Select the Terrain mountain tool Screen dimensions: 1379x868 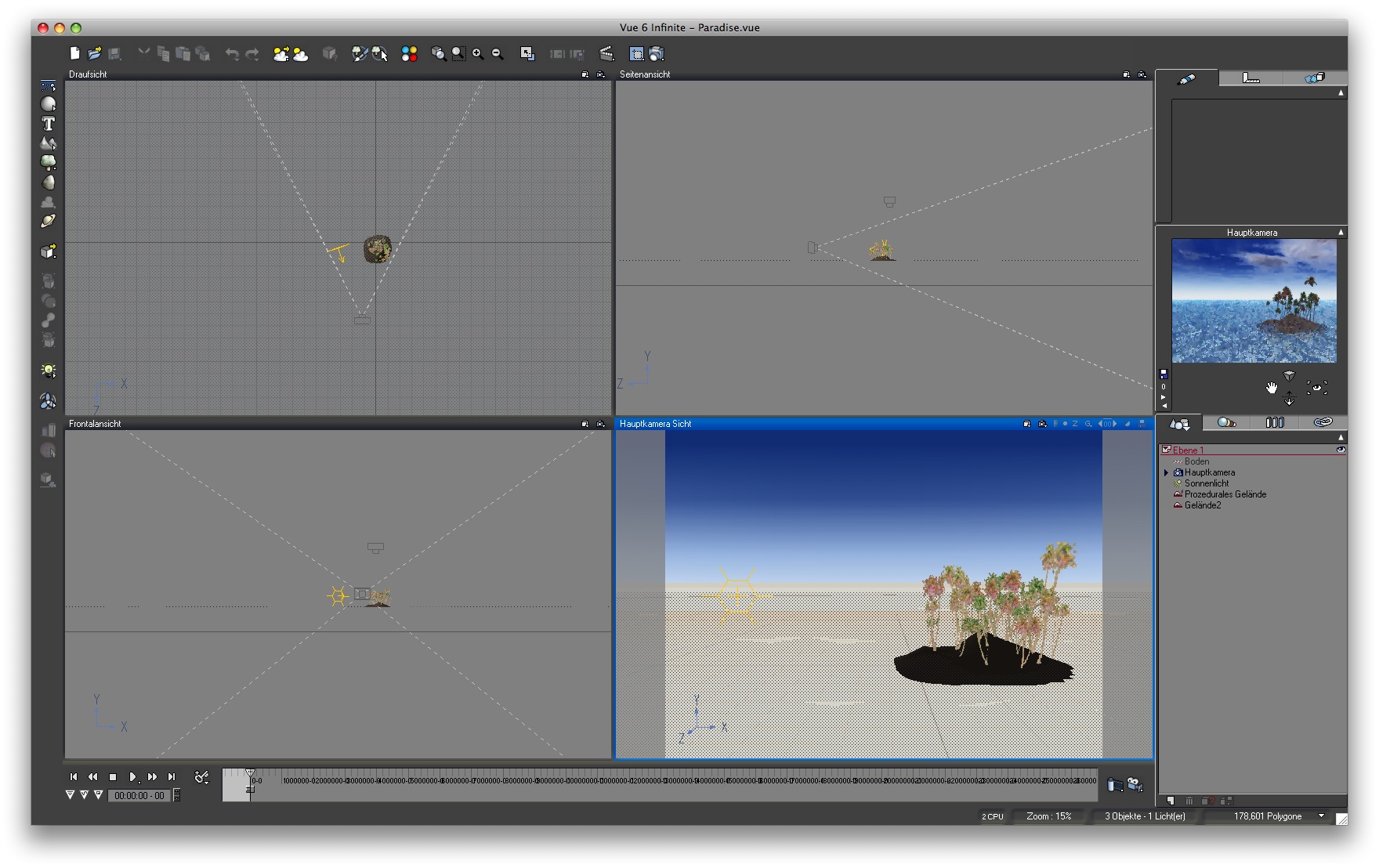pyautogui.click(x=49, y=143)
